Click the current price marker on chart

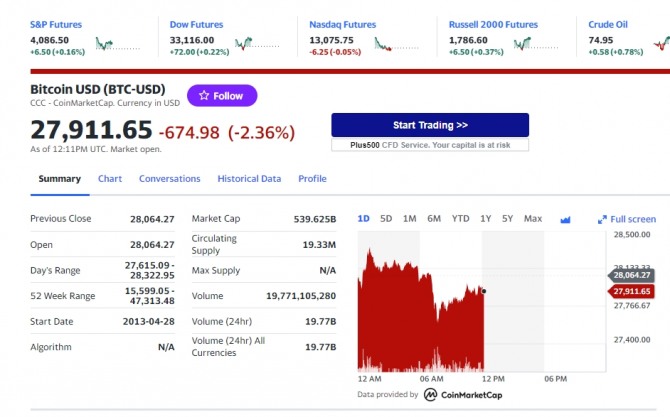coord(484,291)
